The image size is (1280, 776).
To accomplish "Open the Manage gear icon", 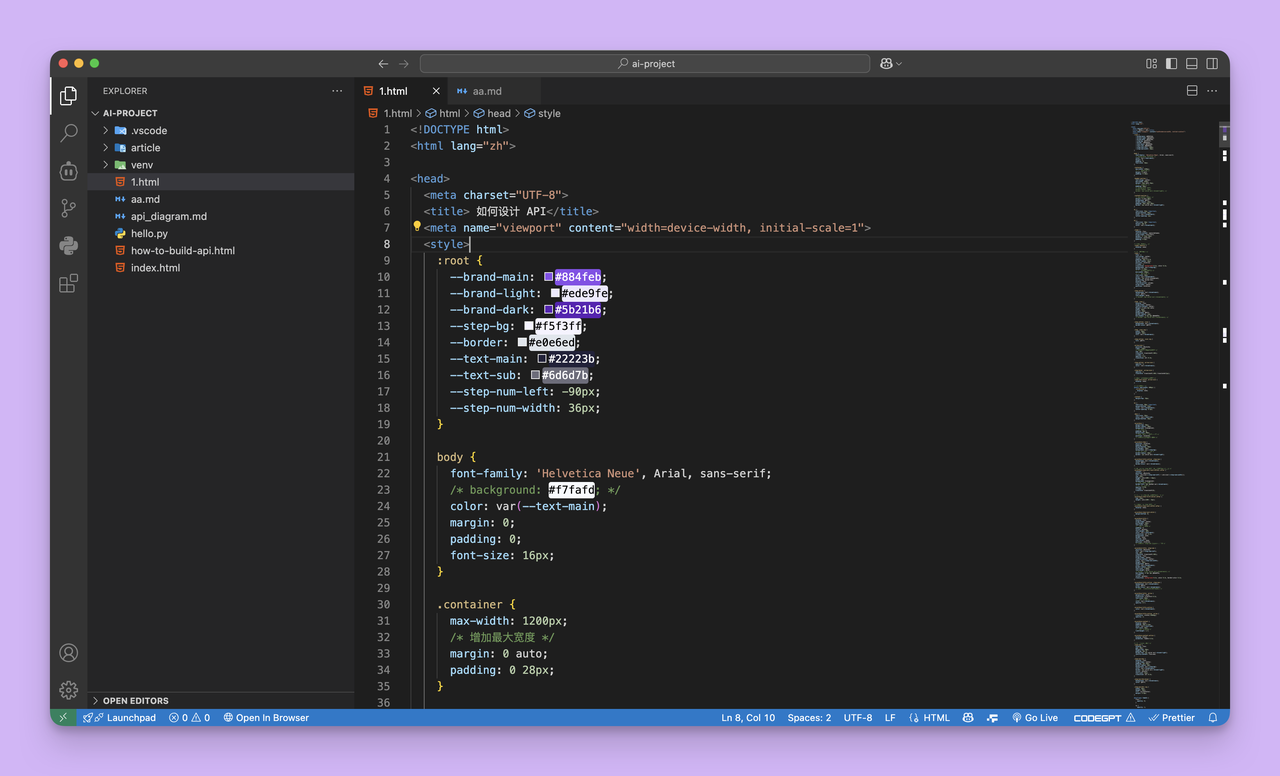I will (68, 690).
